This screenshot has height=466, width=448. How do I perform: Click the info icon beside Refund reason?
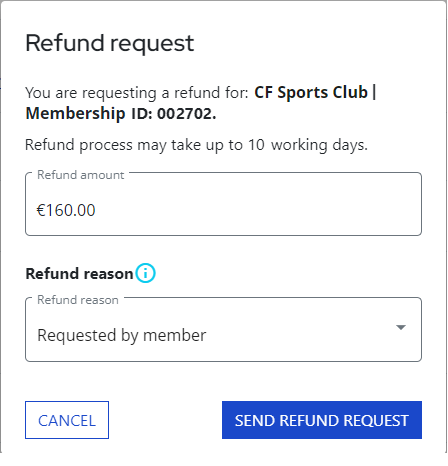click(x=145, y=273)
